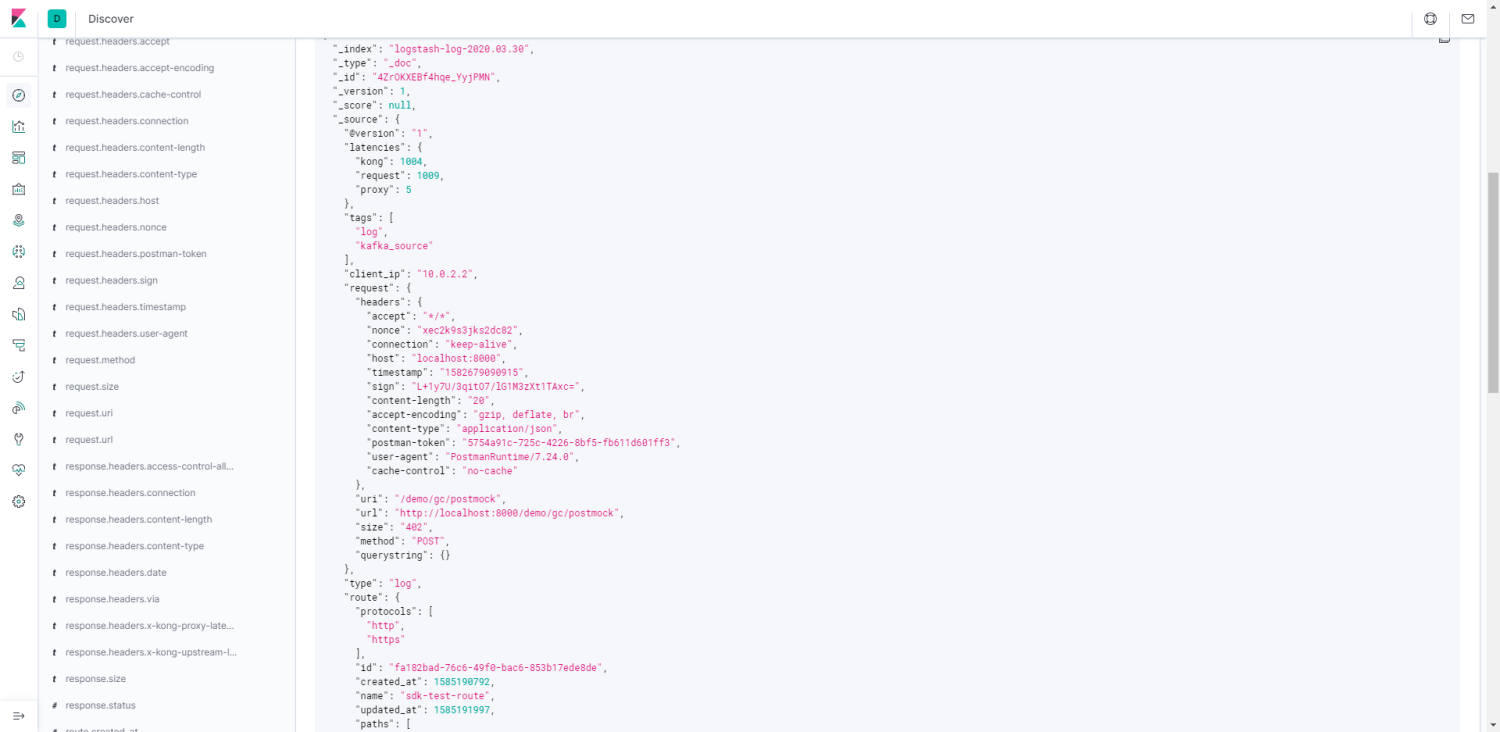Click the url value http://localhost:8000/demo/gc/postmock

[508, 513]
